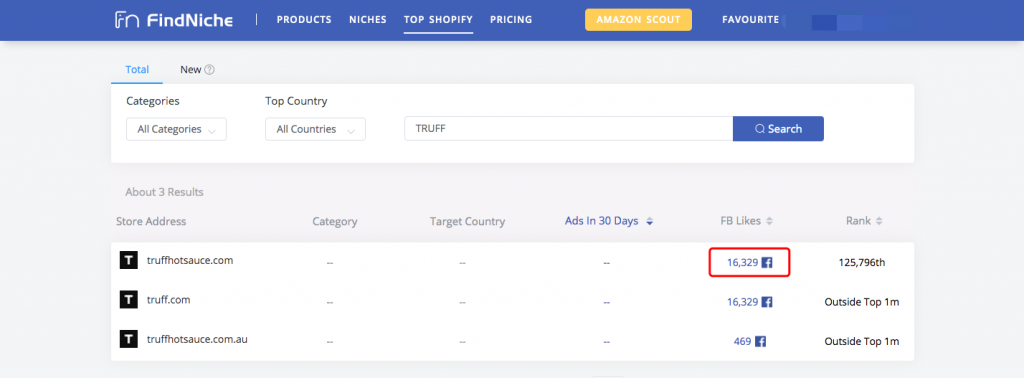The image size is (1024, 378).
Task: Open the Products menu
Action: 304,20
